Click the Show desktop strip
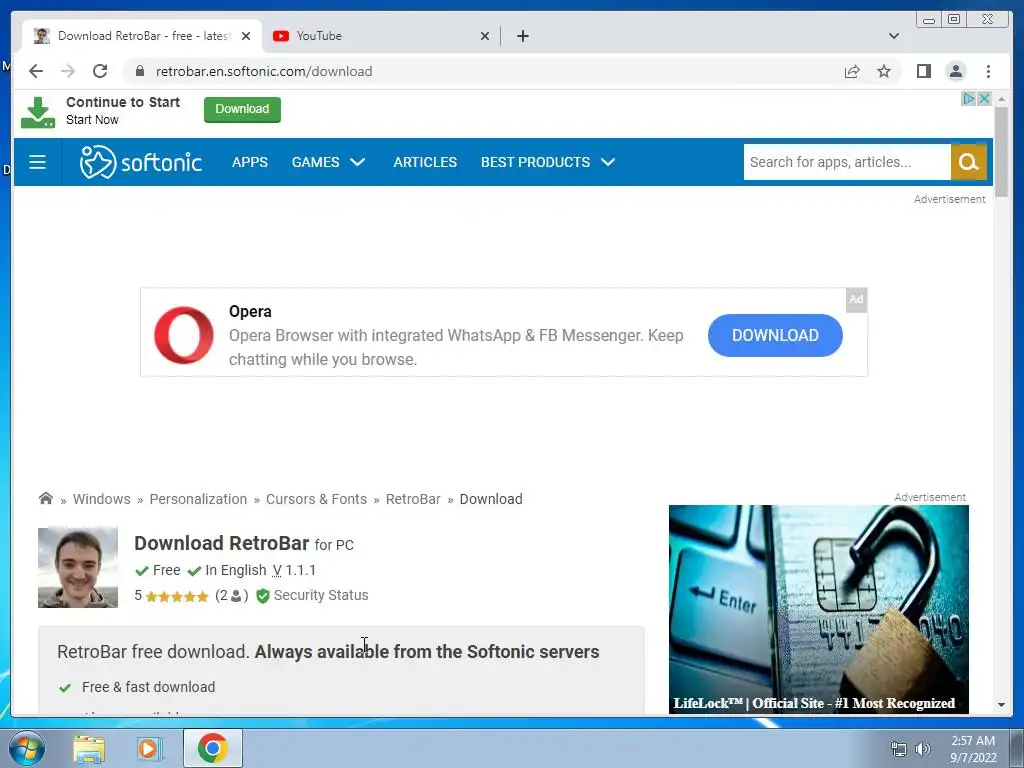This screenshot has width=1024, height=768. point(1017,748)
